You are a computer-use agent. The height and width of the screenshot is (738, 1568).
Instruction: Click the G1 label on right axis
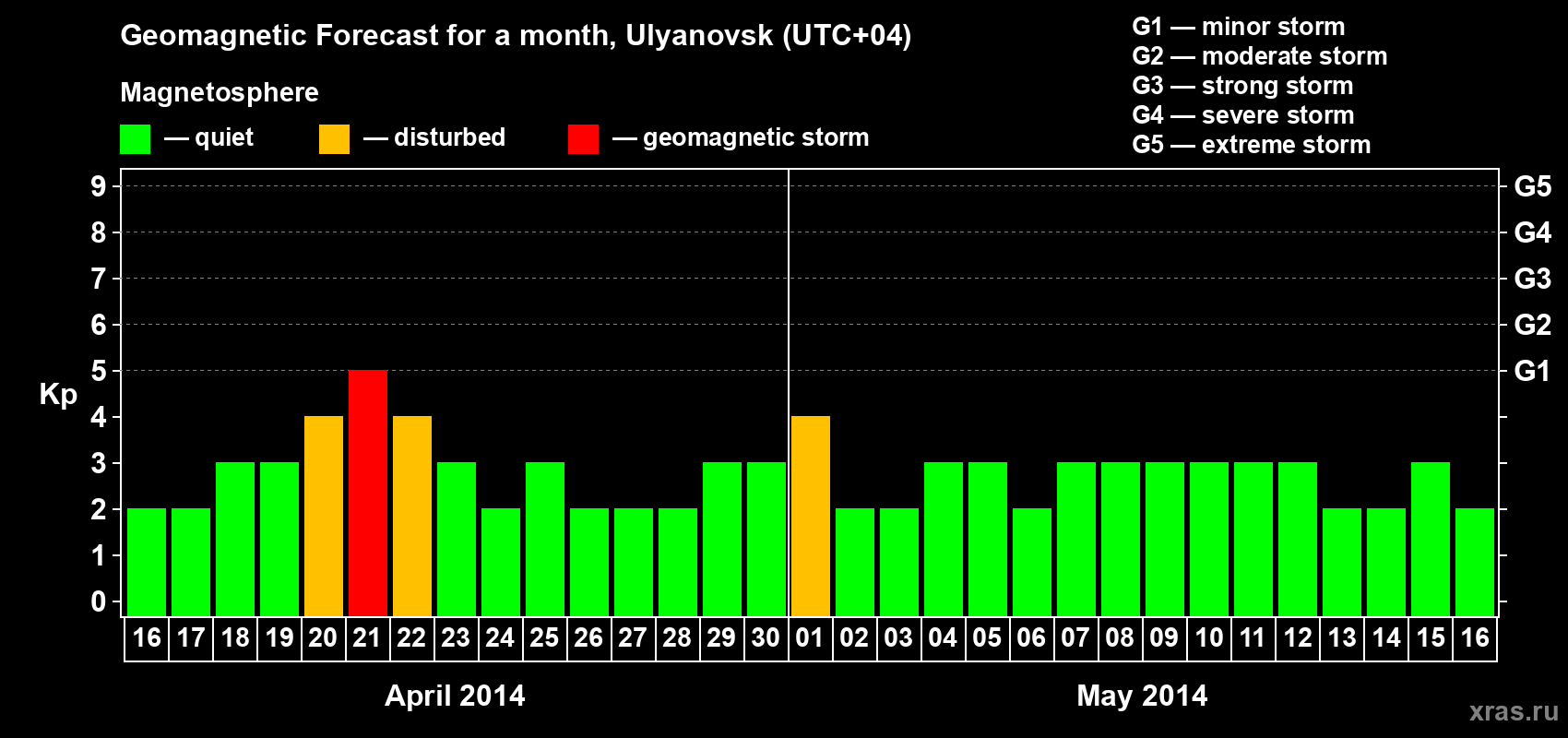1533,371
